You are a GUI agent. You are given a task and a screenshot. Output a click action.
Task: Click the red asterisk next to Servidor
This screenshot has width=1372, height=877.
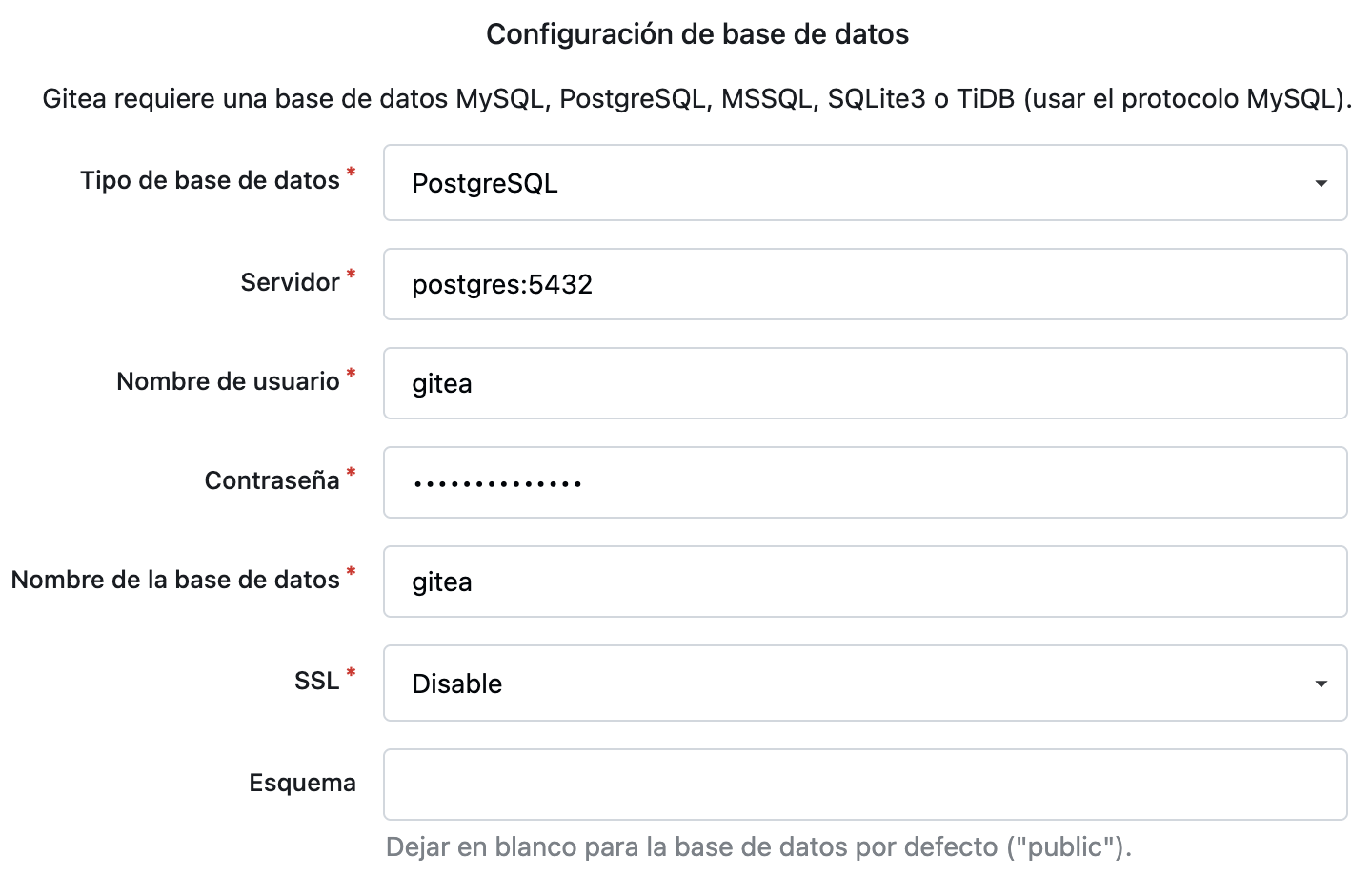tap(351, 275)
